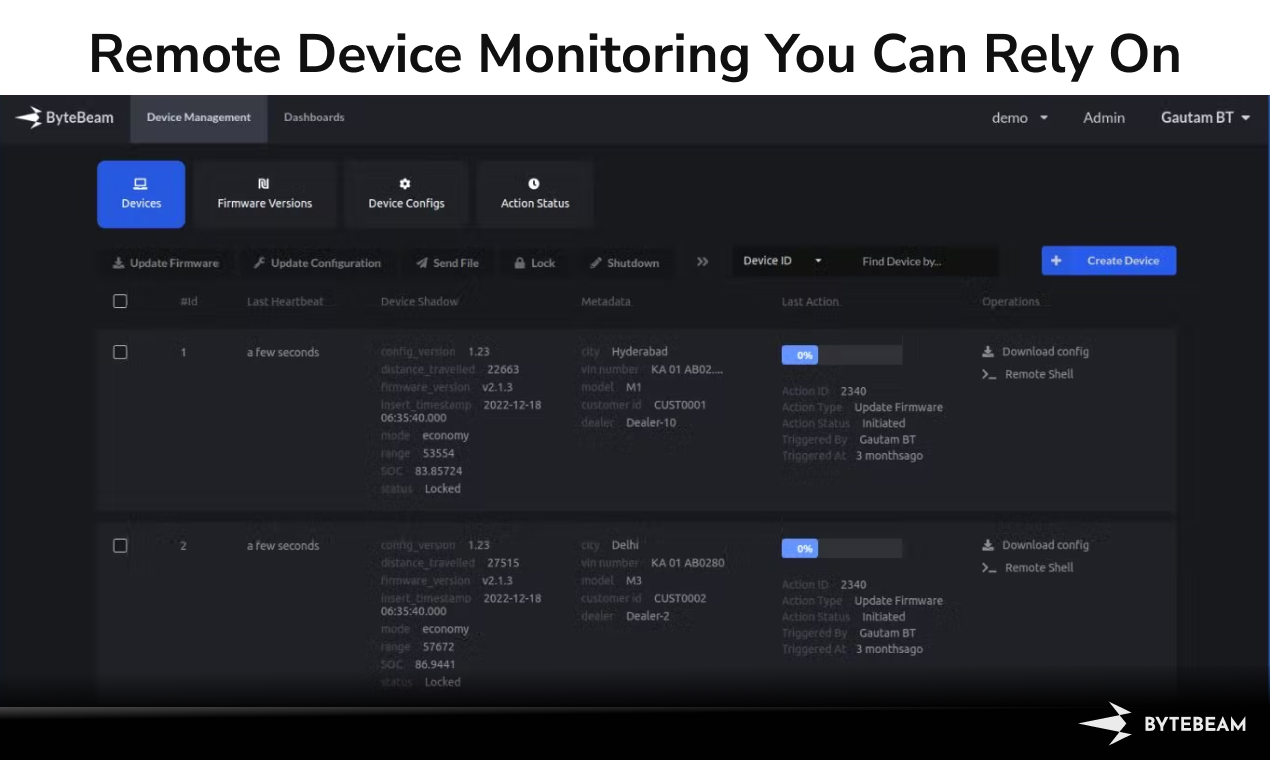Image resolution: width=1270 pixels, height=760 pixels.
Task: Click download icon for device 2 config
Action: click(988, 545)
